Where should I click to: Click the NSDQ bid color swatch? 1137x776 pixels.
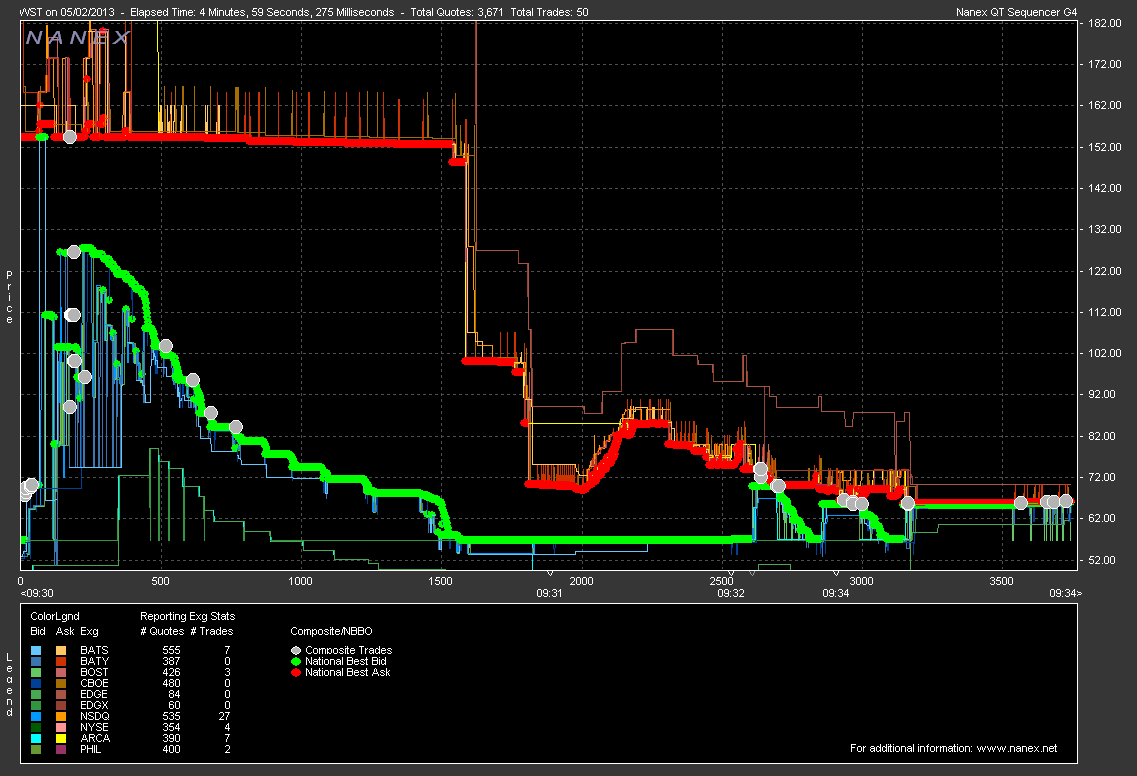click(37, 717)
